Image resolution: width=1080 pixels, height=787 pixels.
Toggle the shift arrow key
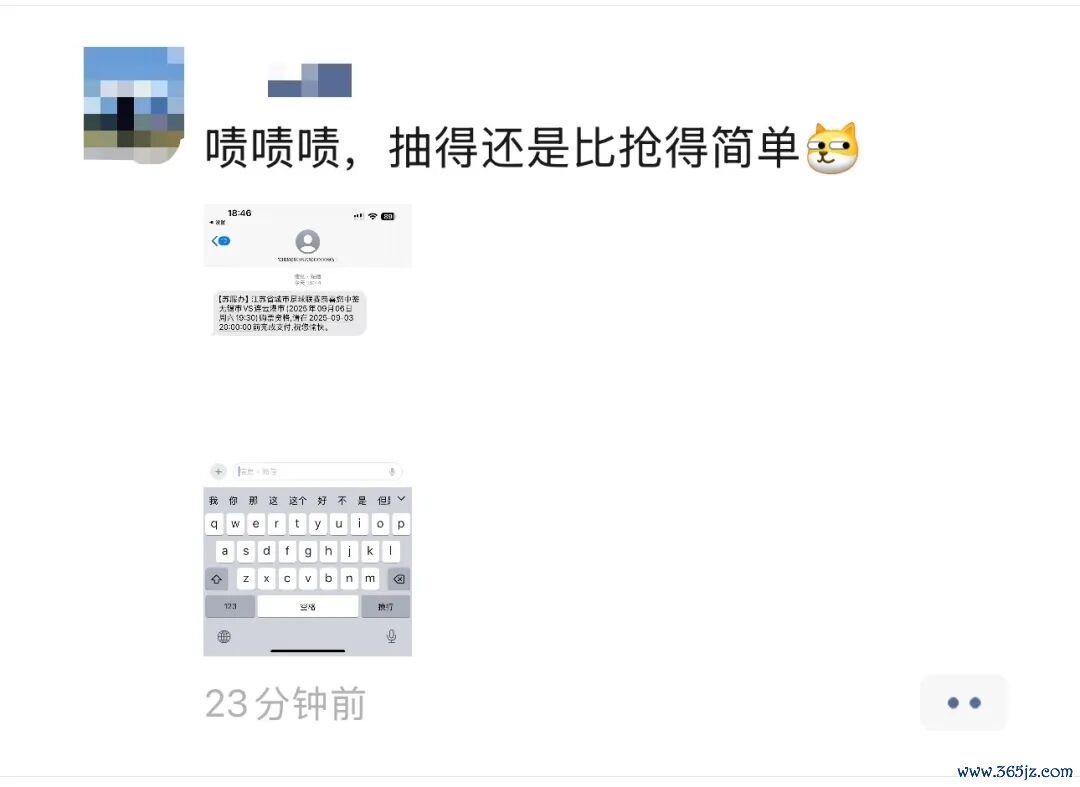216,579
